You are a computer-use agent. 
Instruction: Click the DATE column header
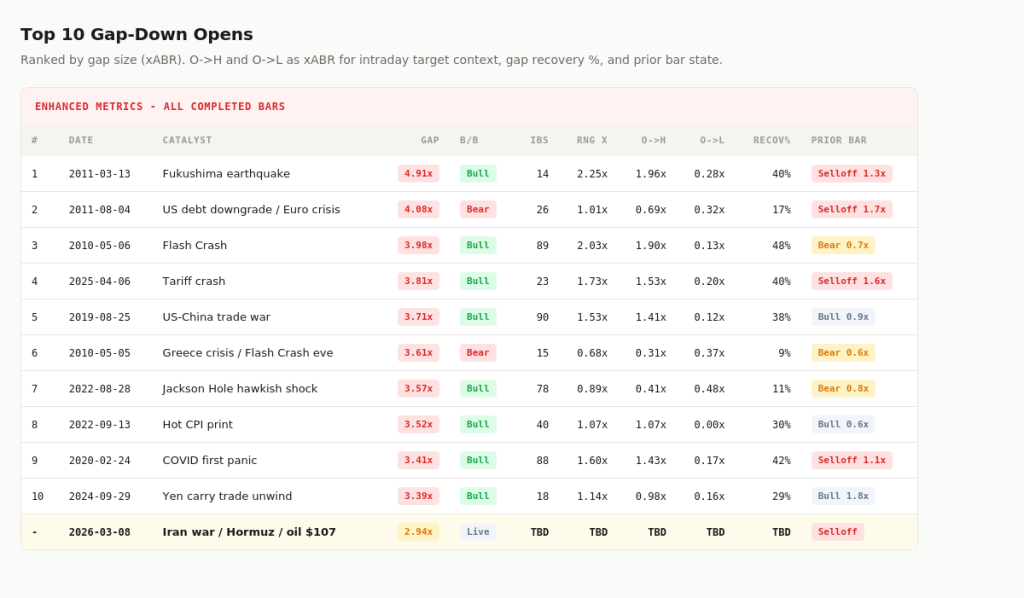click(x=81, y=140)
